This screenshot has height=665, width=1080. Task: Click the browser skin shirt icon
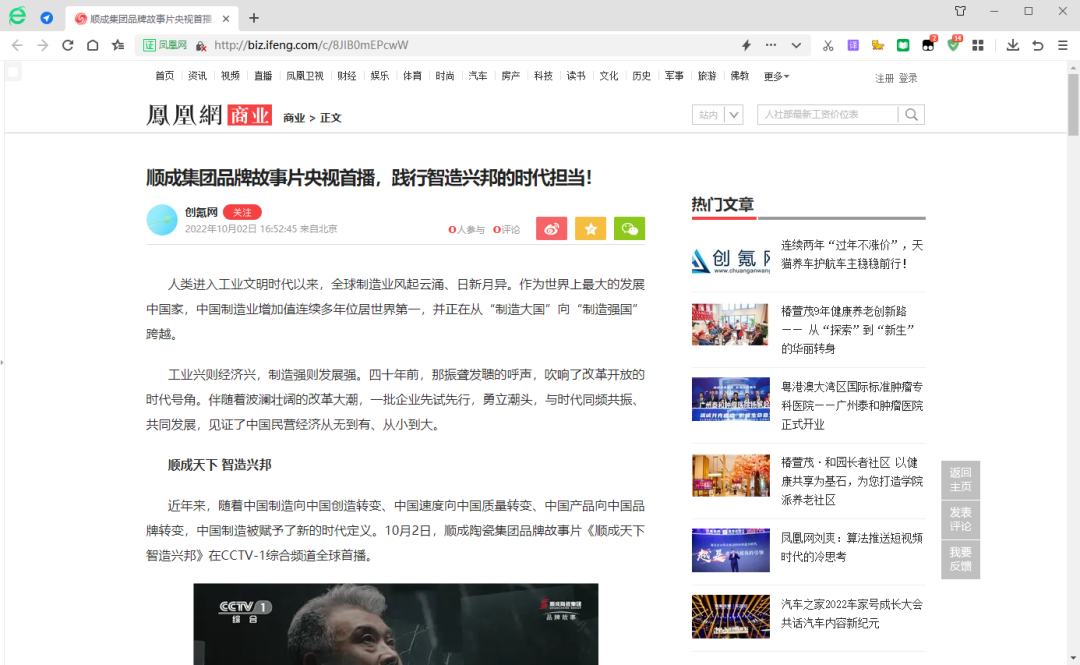click(x=960, y=11)
